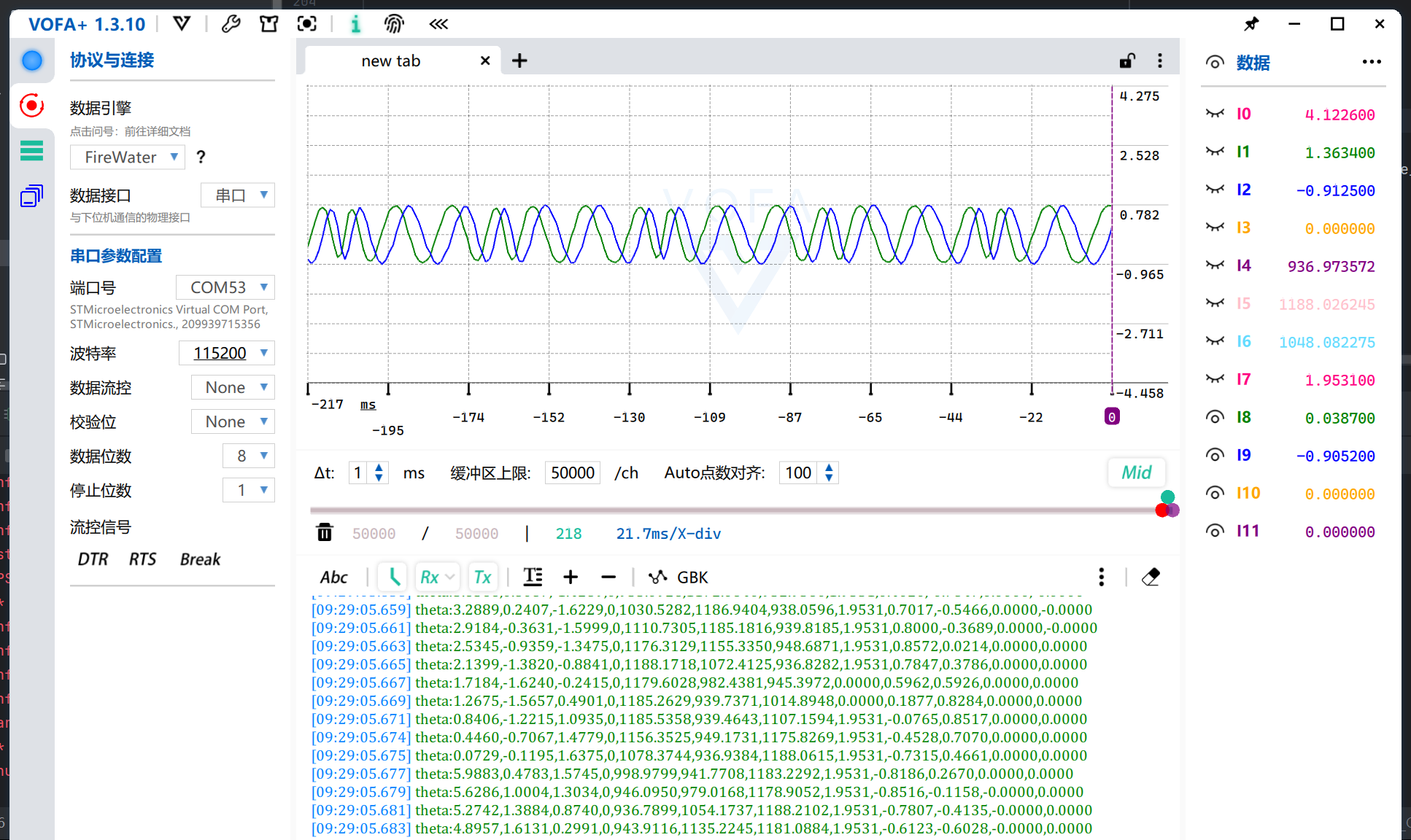Toggle visibility of channel I11
Viewport: 1411px width, 840px height.
coord(1215,531)
